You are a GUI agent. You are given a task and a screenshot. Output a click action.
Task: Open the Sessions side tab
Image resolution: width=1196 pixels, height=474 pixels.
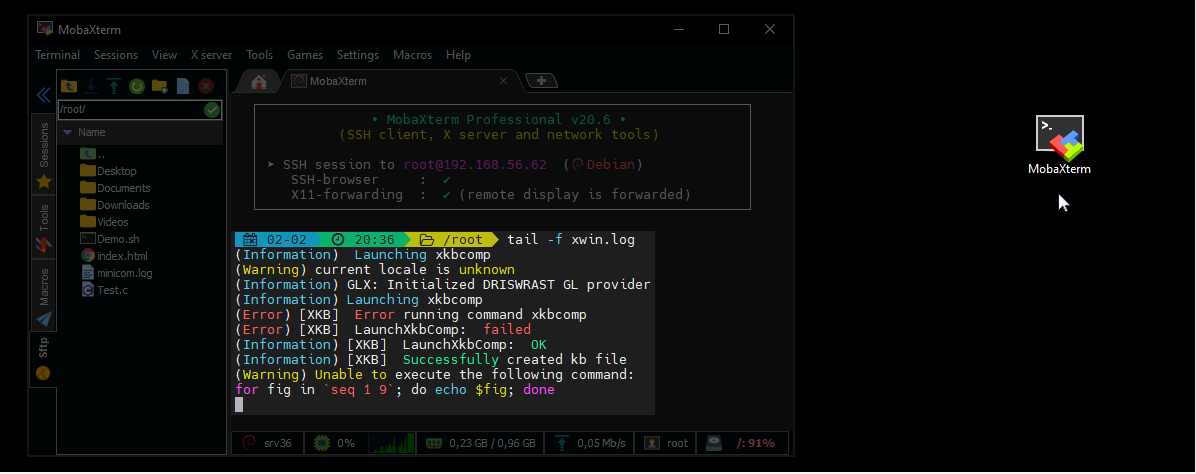(43, 154)
